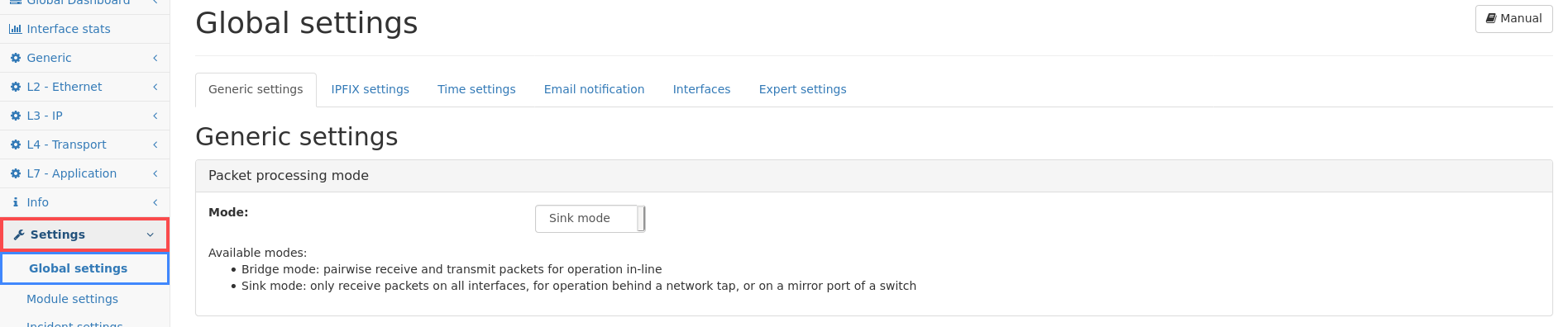This screenshot has width=1568, height=327.
Task: Click the gear icon next to L3 - IP
Action: pyautogui.click(x=16, y=116)
